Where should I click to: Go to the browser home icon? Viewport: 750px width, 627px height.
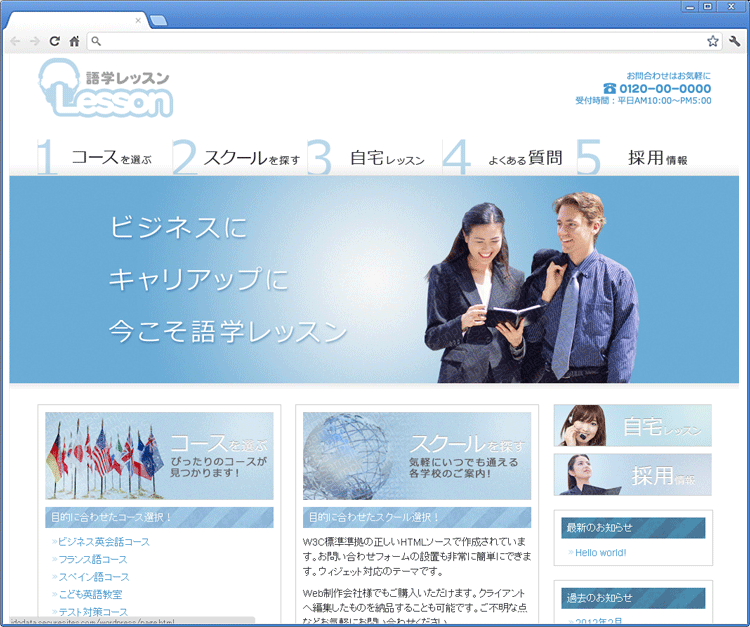74,41
